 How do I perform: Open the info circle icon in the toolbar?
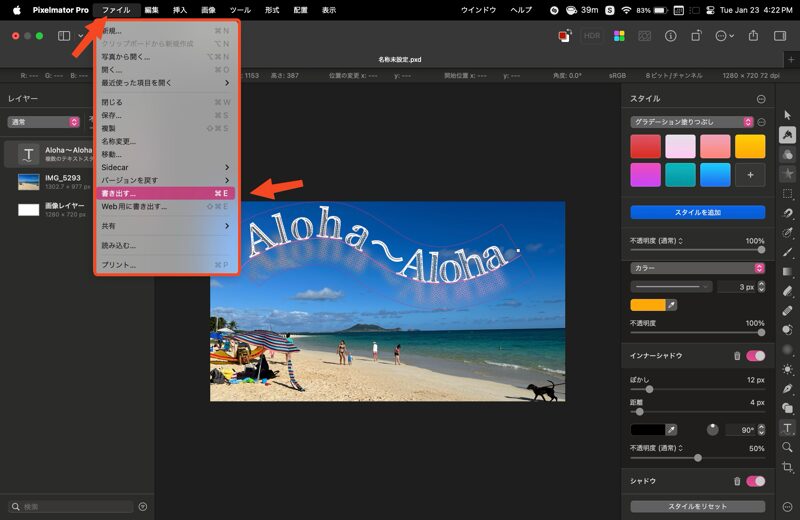click(x=670, y=36)
